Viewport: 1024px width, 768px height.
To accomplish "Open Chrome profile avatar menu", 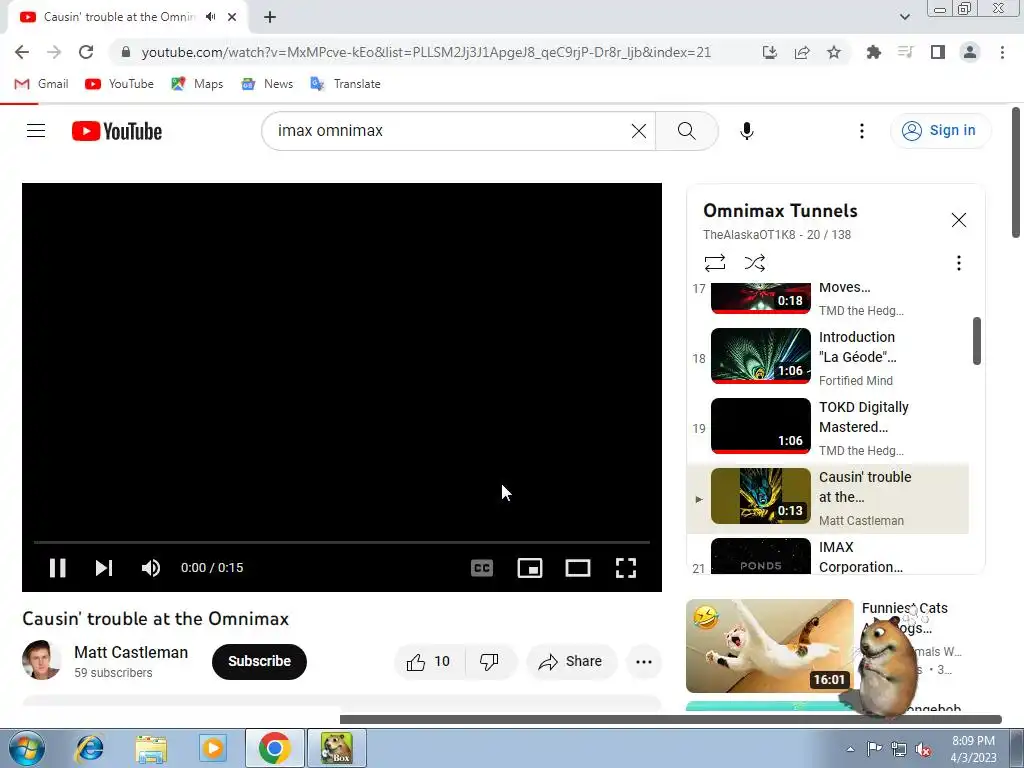I will [x=970, y=52].
